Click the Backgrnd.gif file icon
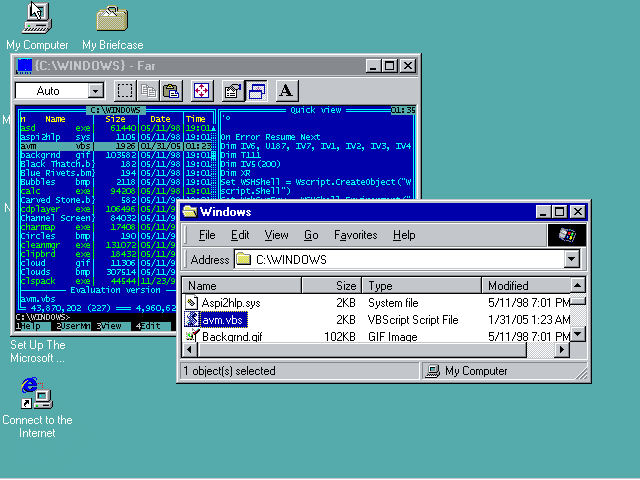Screen dimensions: 640x480 [191, 336]
